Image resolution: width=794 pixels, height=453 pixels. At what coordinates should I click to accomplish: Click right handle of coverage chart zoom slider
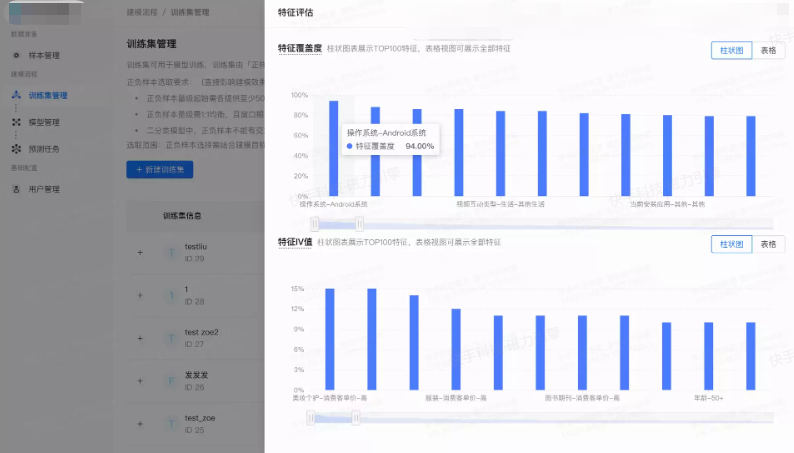click(359, 223)
